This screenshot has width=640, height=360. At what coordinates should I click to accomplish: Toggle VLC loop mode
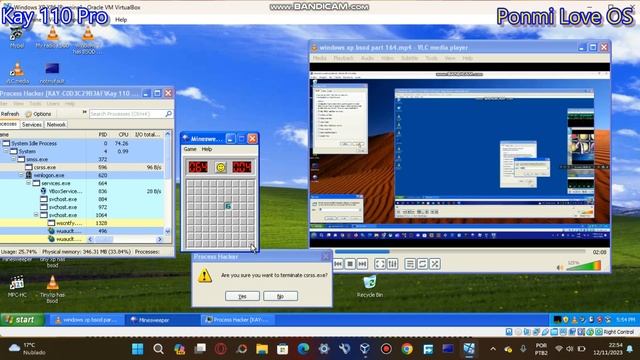[422, 264]
